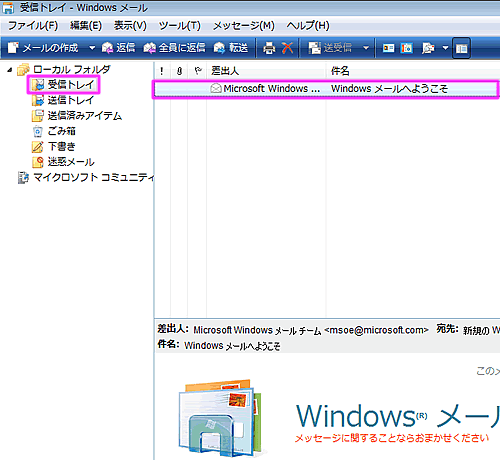Collapse the ローカル フォルダ tree node
The image size is (500, 460).
(10, 70)
